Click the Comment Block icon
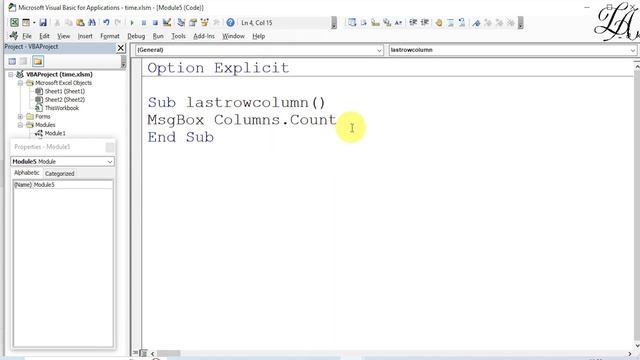The height and width of the screenshot is (360, 640). (x=450, y=22)
